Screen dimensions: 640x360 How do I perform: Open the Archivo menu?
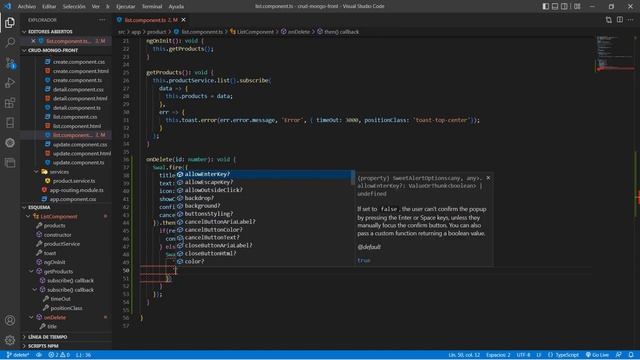click(x=27, y=7)
